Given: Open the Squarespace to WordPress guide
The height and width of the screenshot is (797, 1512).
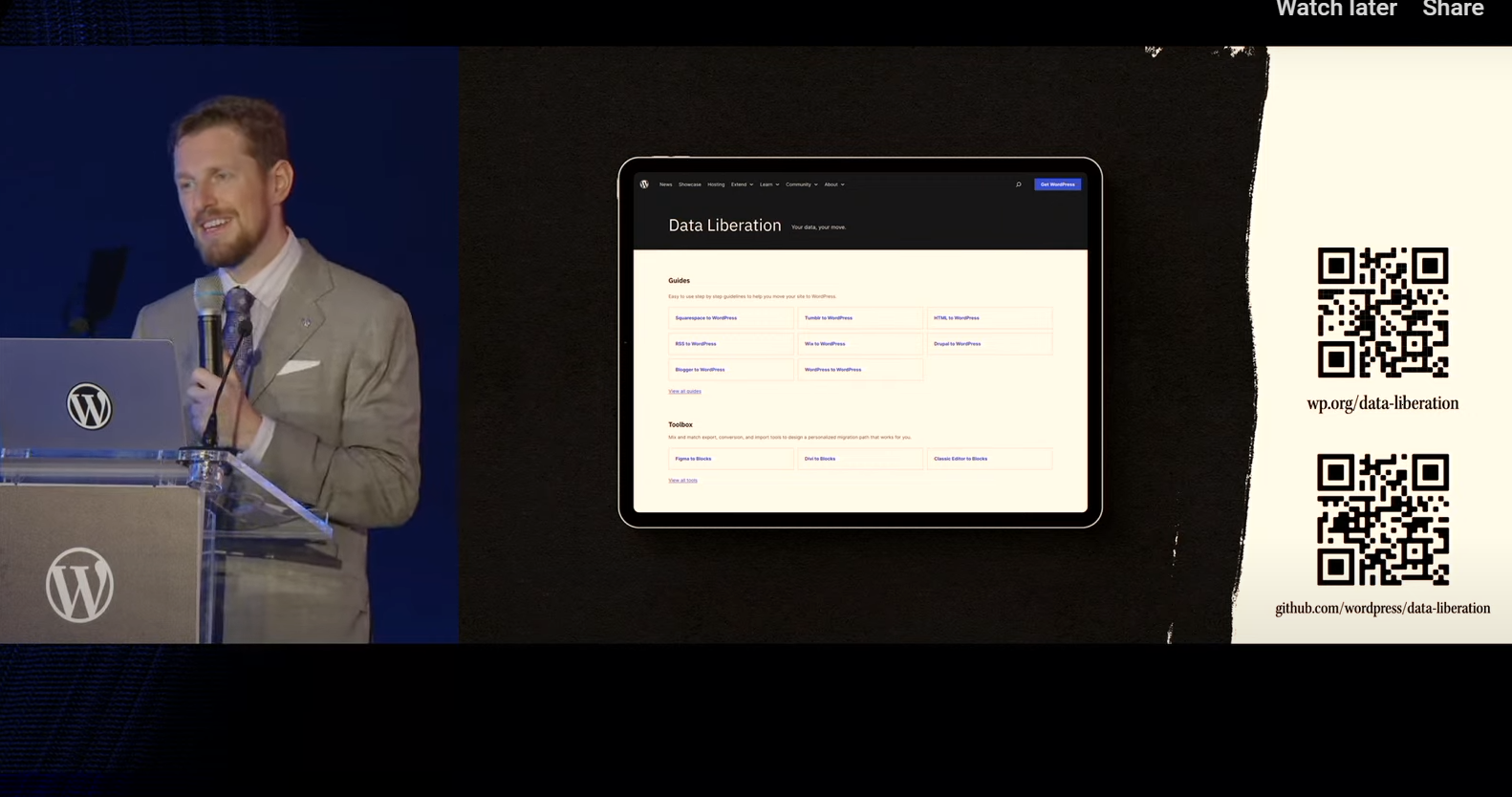Looking at the screenshot, I should (x=731, y=318).
